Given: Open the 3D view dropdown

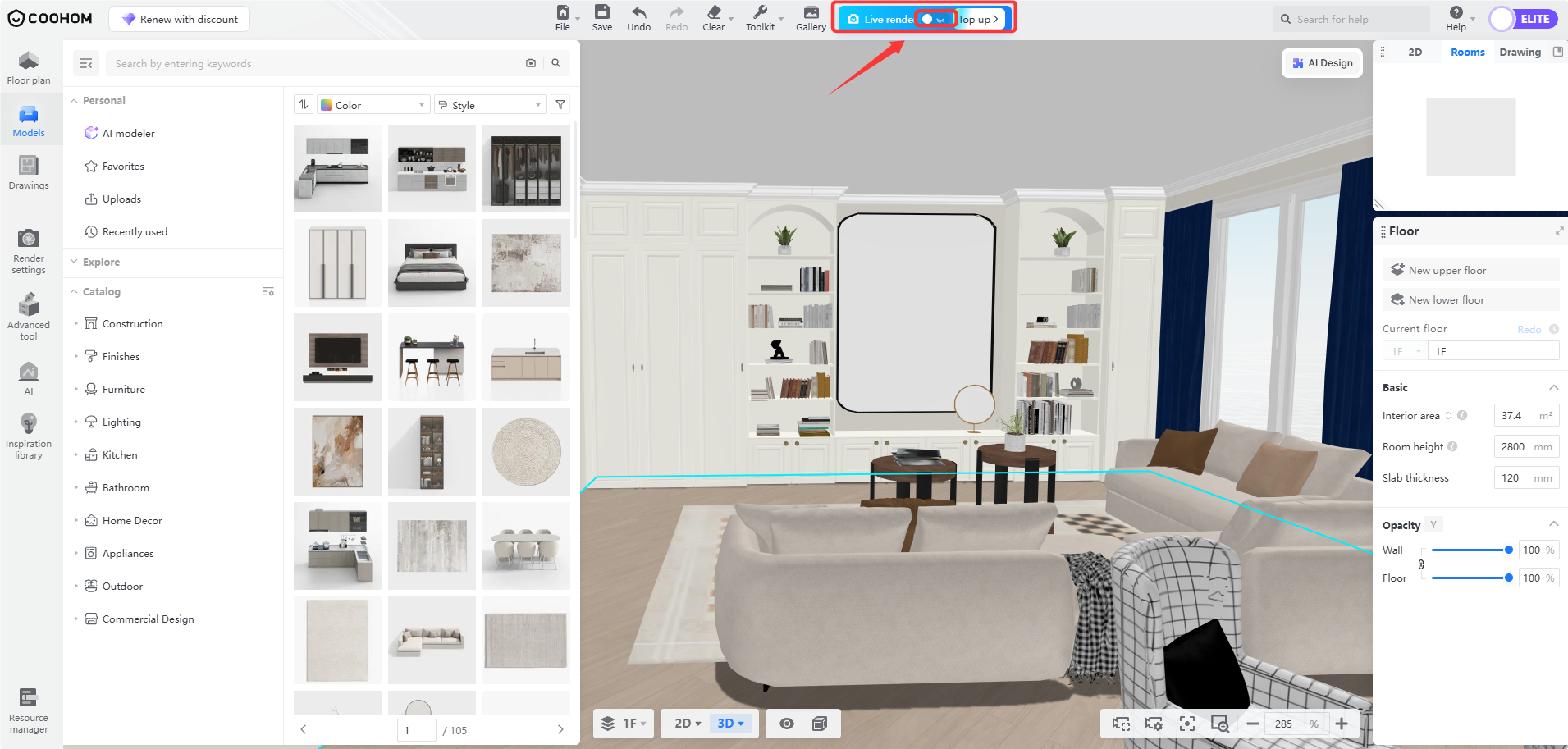Looking at the screenshot, I should tap(730, 724).
